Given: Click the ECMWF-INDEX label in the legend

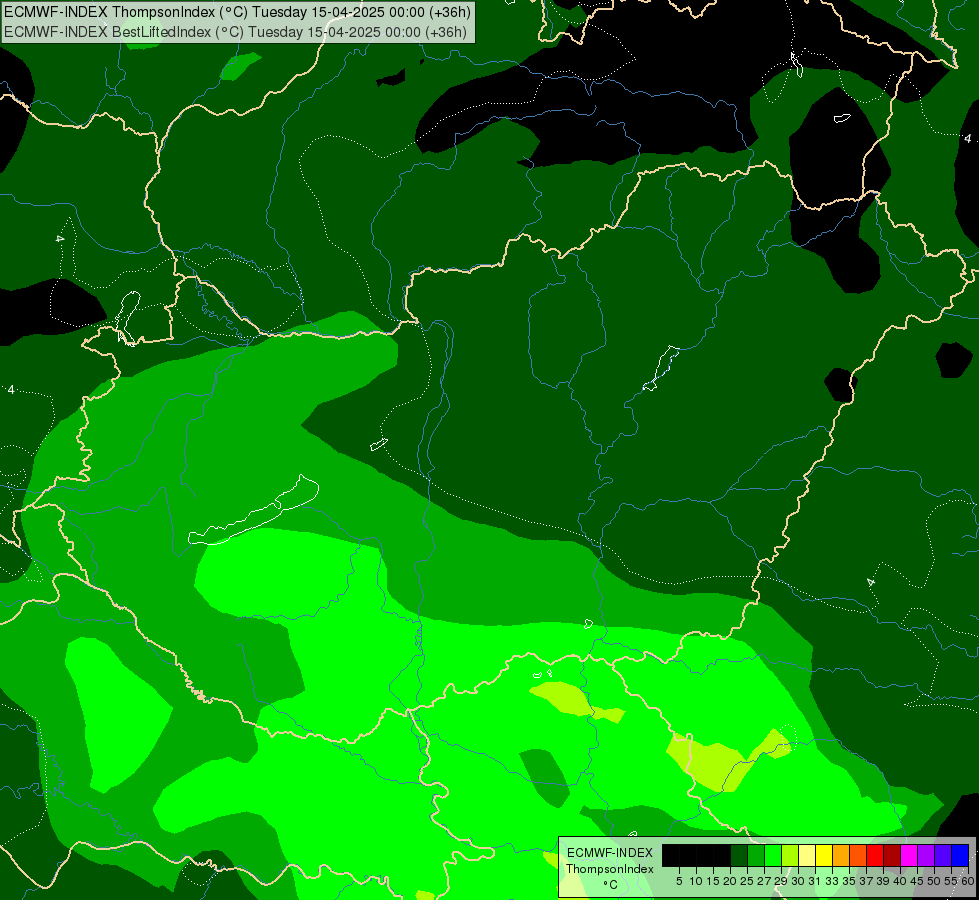Looking at the screenshot, I should click(610, 853).
